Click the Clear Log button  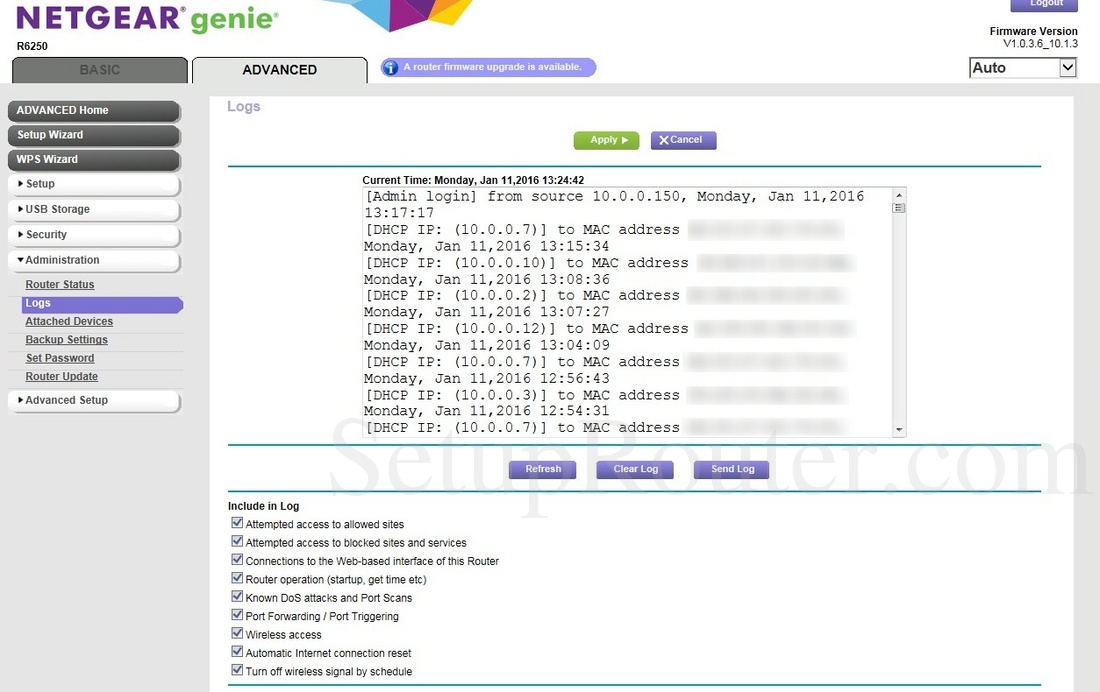tap(635, 470)
